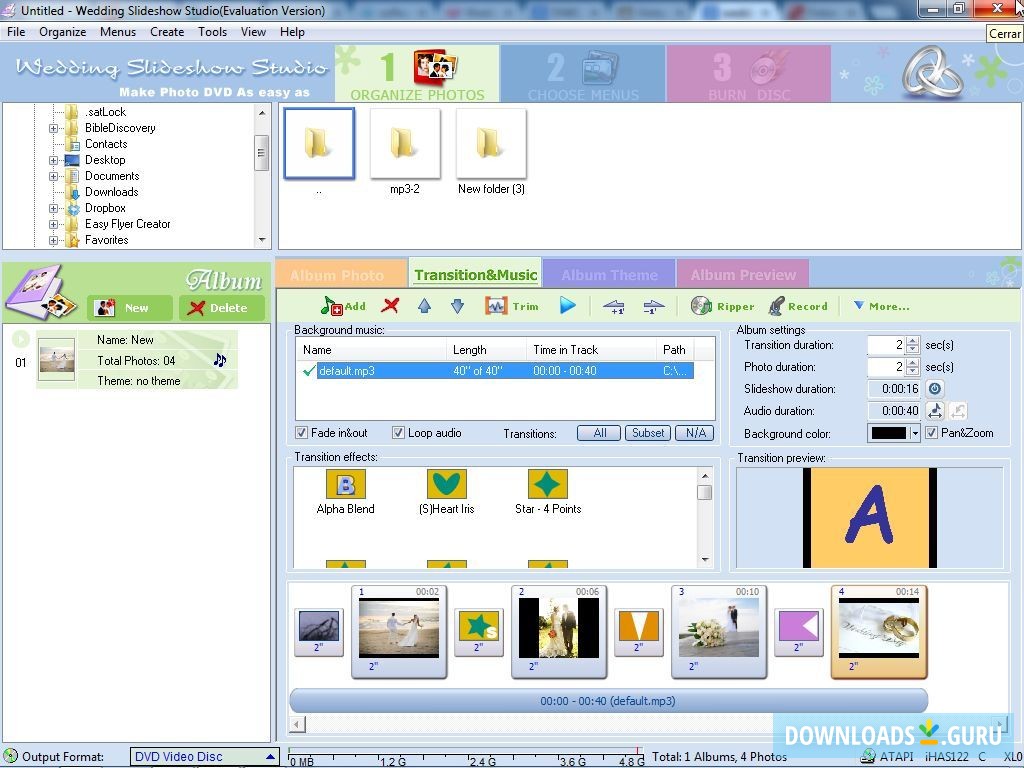This screenshot has width=1024, height=768.
Task: Go to step 2 Choose Menus
Action: 583,73
